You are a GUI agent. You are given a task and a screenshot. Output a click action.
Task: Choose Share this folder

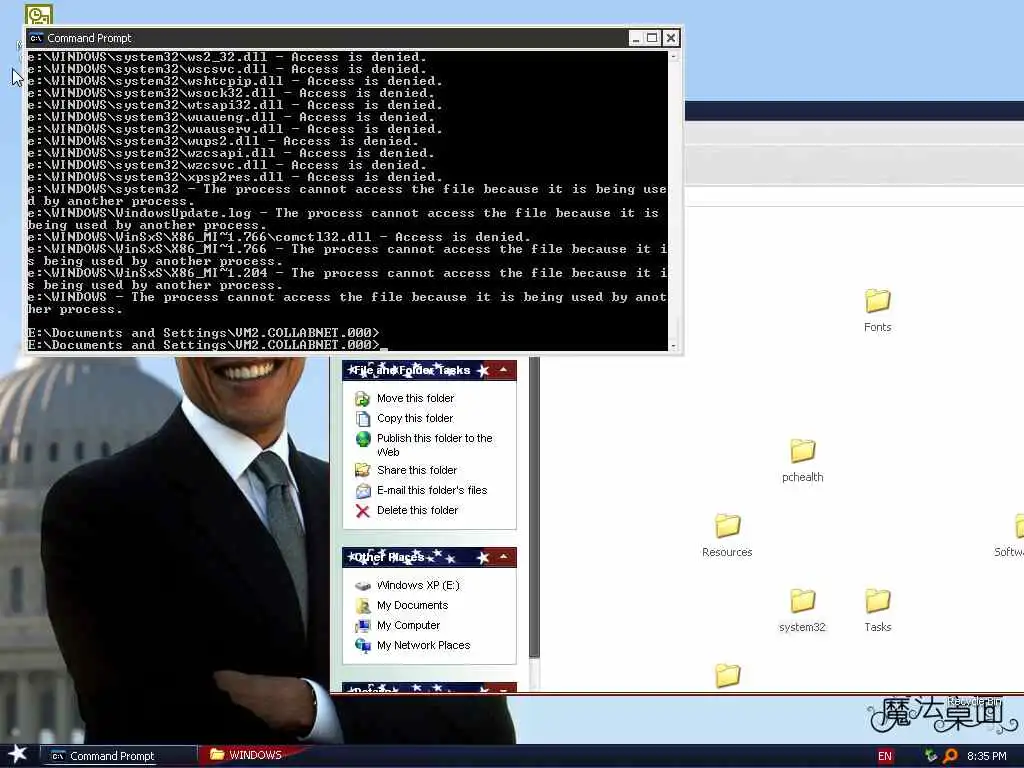coord(417,470)
